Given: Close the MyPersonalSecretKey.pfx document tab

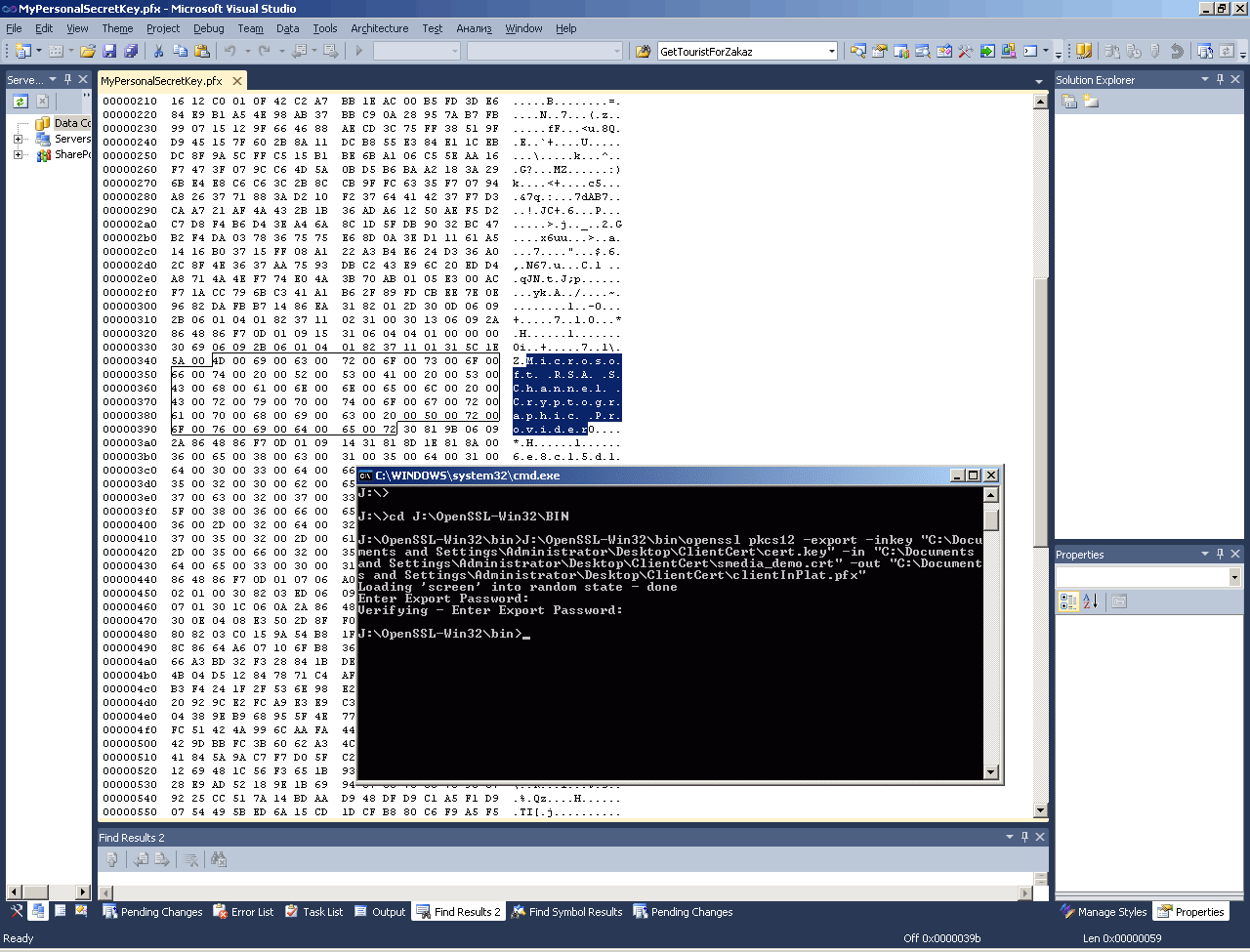Looking at the screenshot, I should [x=235, y=81].
